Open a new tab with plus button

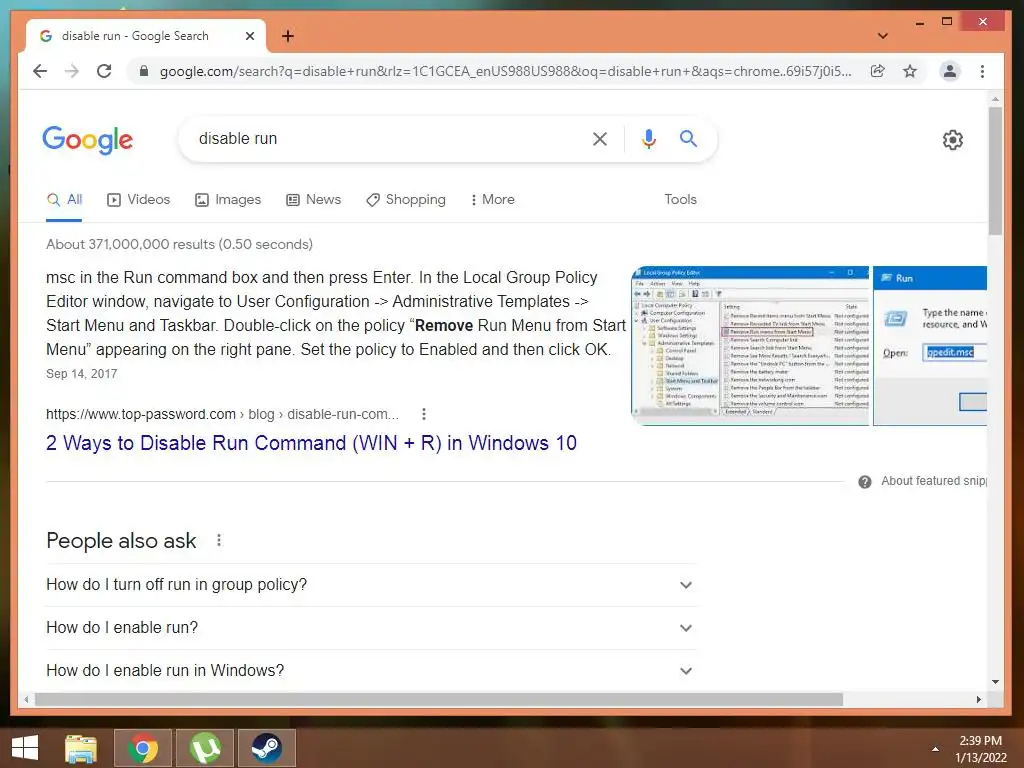coord(288,36)
